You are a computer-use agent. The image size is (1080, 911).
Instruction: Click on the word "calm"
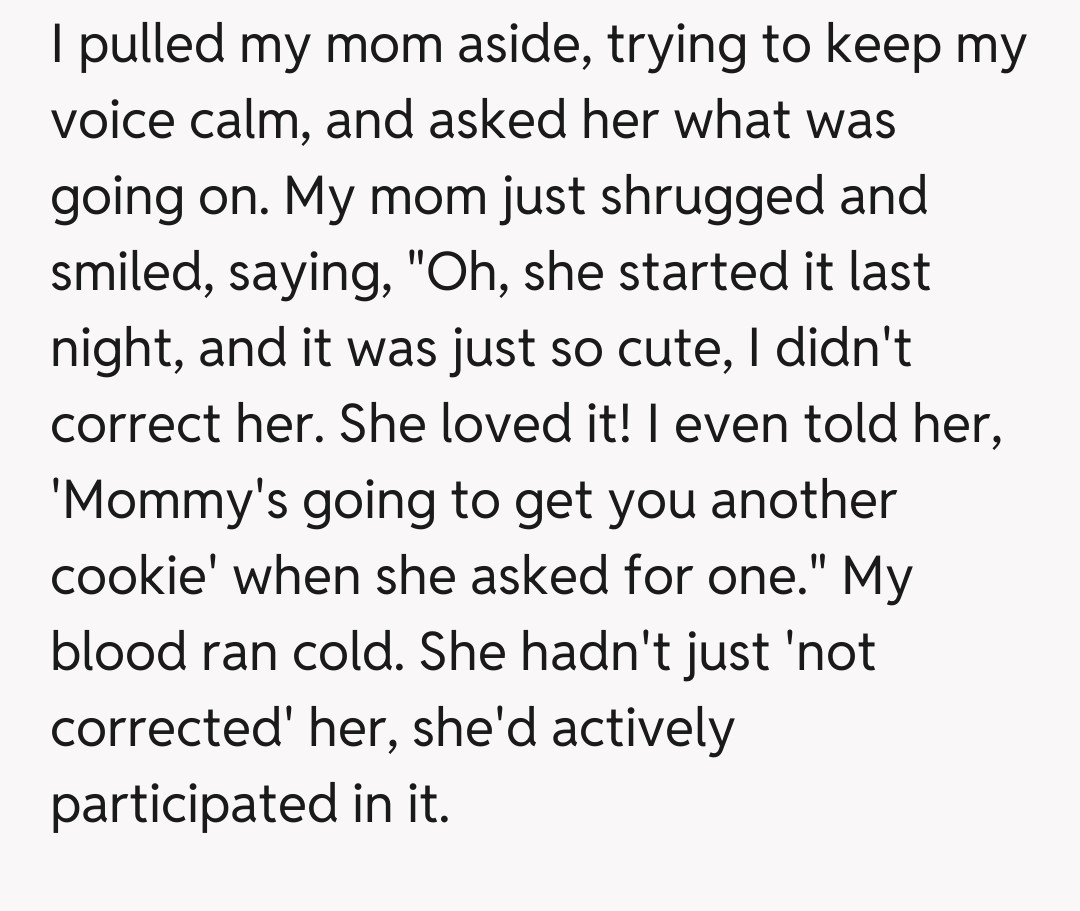click(x=256, y=122)
